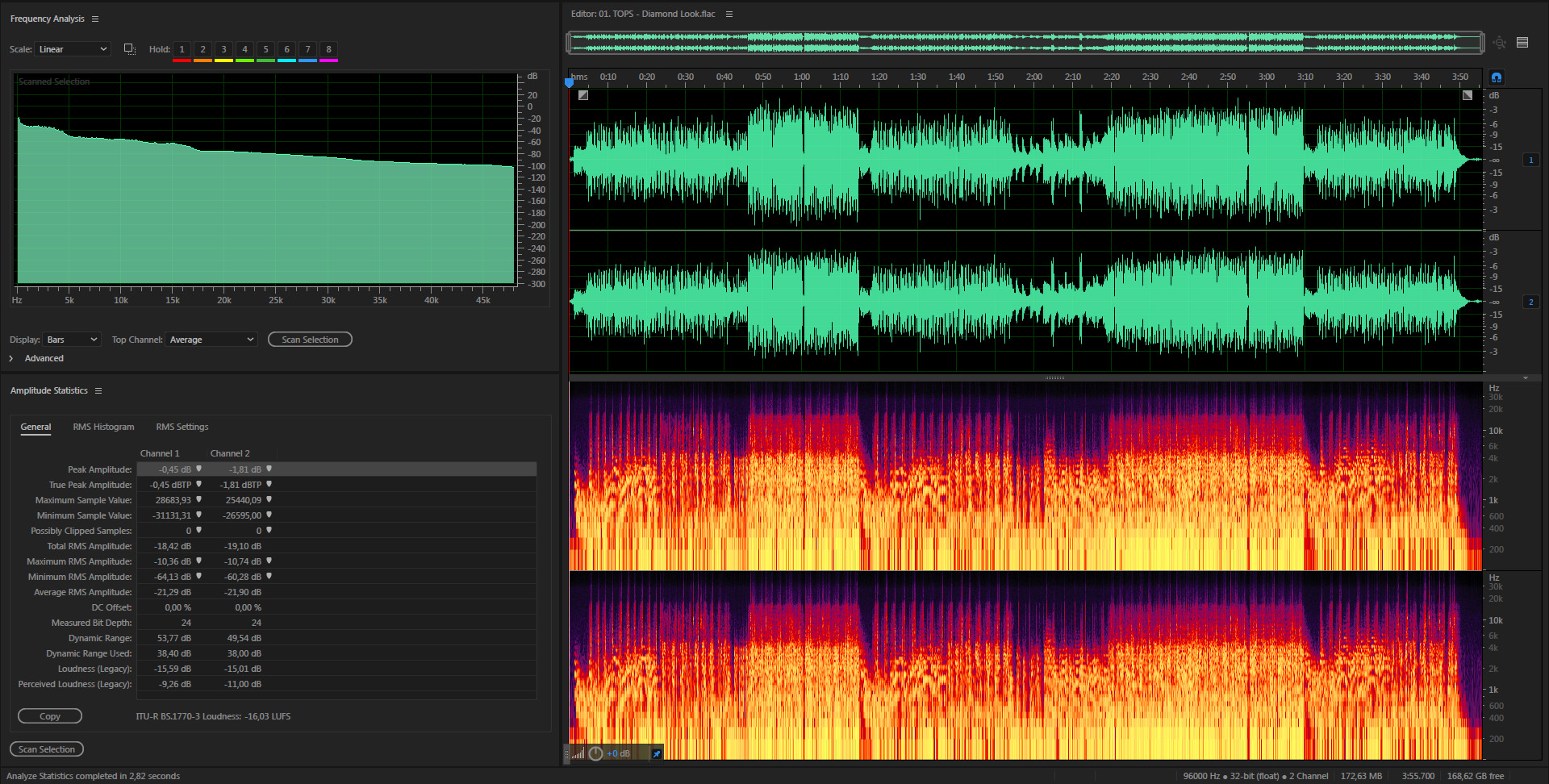Click the HUD volume knob icon
Image resolution: width=1549 pixels, height=784 pixels.
pos(595,753)
